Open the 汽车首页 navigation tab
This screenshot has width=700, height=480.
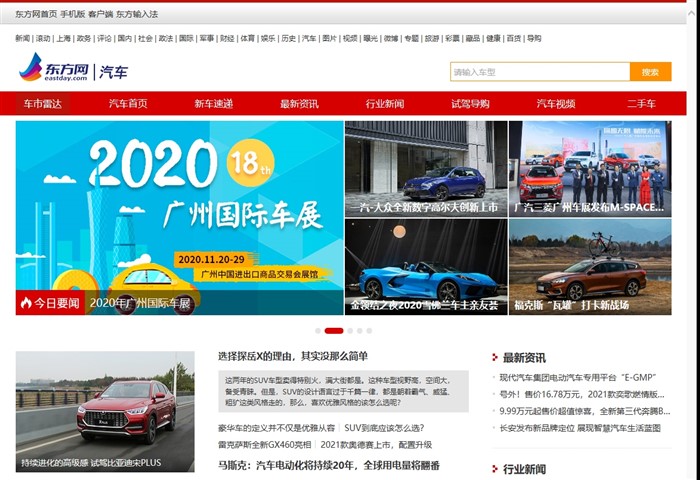click(x=128, y=104)
